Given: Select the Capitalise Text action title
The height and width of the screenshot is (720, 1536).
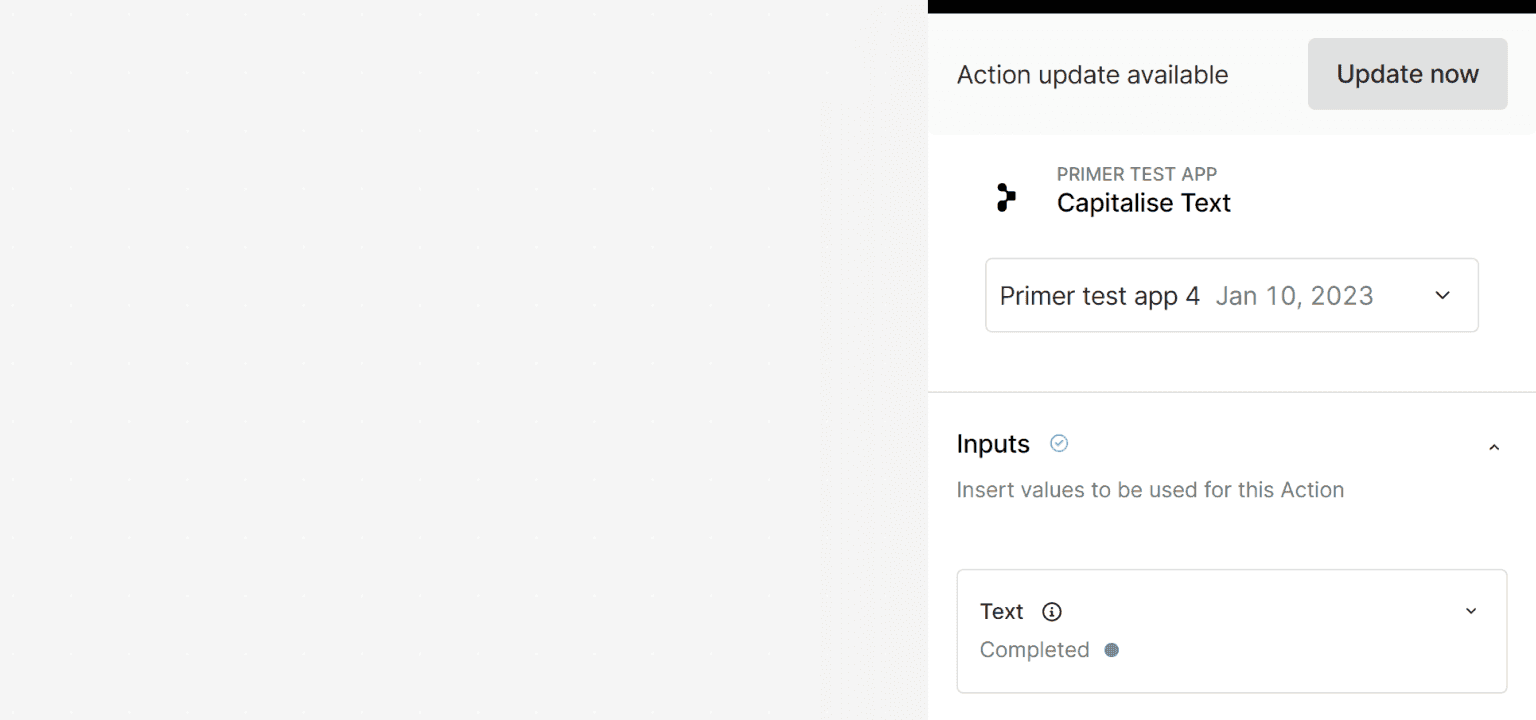Looking at the screenshot, I should 1143,203.
